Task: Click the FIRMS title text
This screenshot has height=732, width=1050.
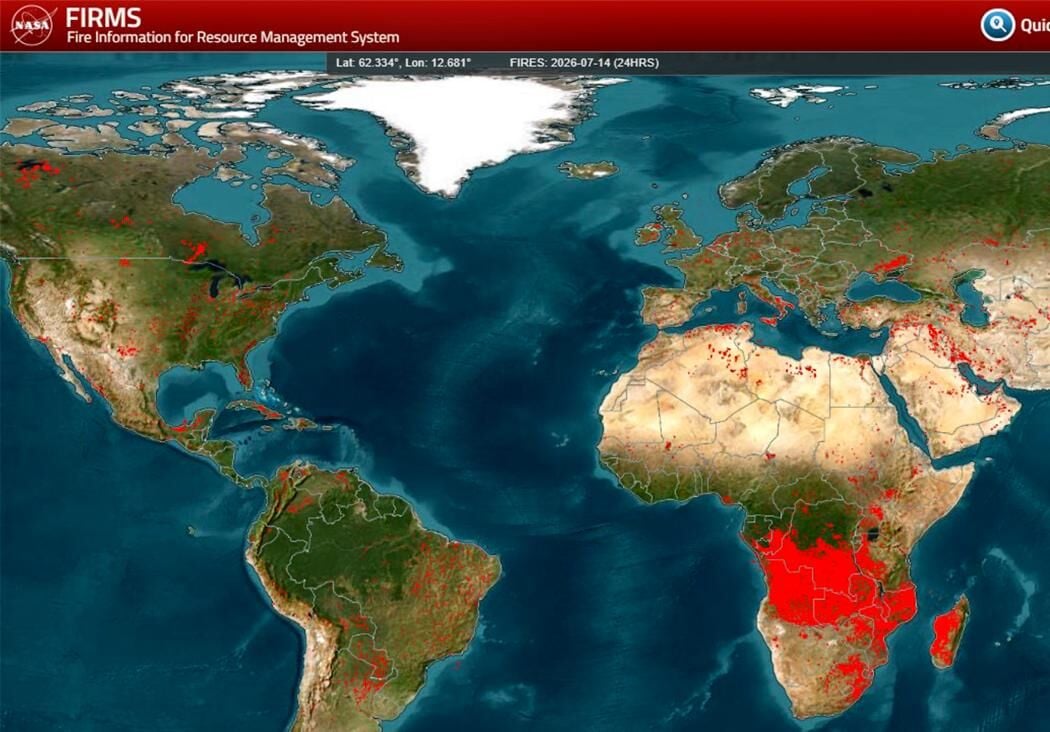Action: point(103,17)
